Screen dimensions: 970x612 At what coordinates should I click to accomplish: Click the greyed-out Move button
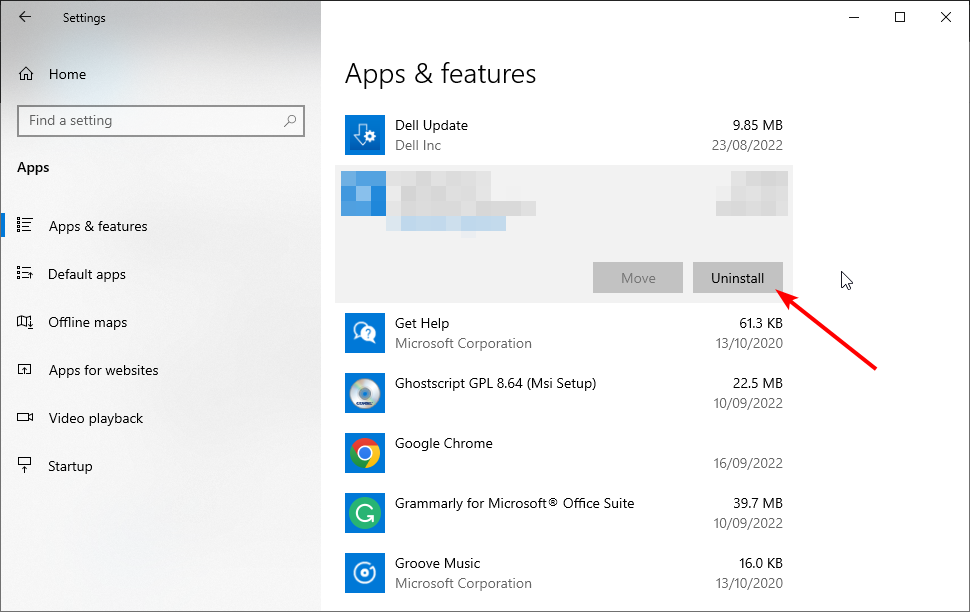coord(638,278)
